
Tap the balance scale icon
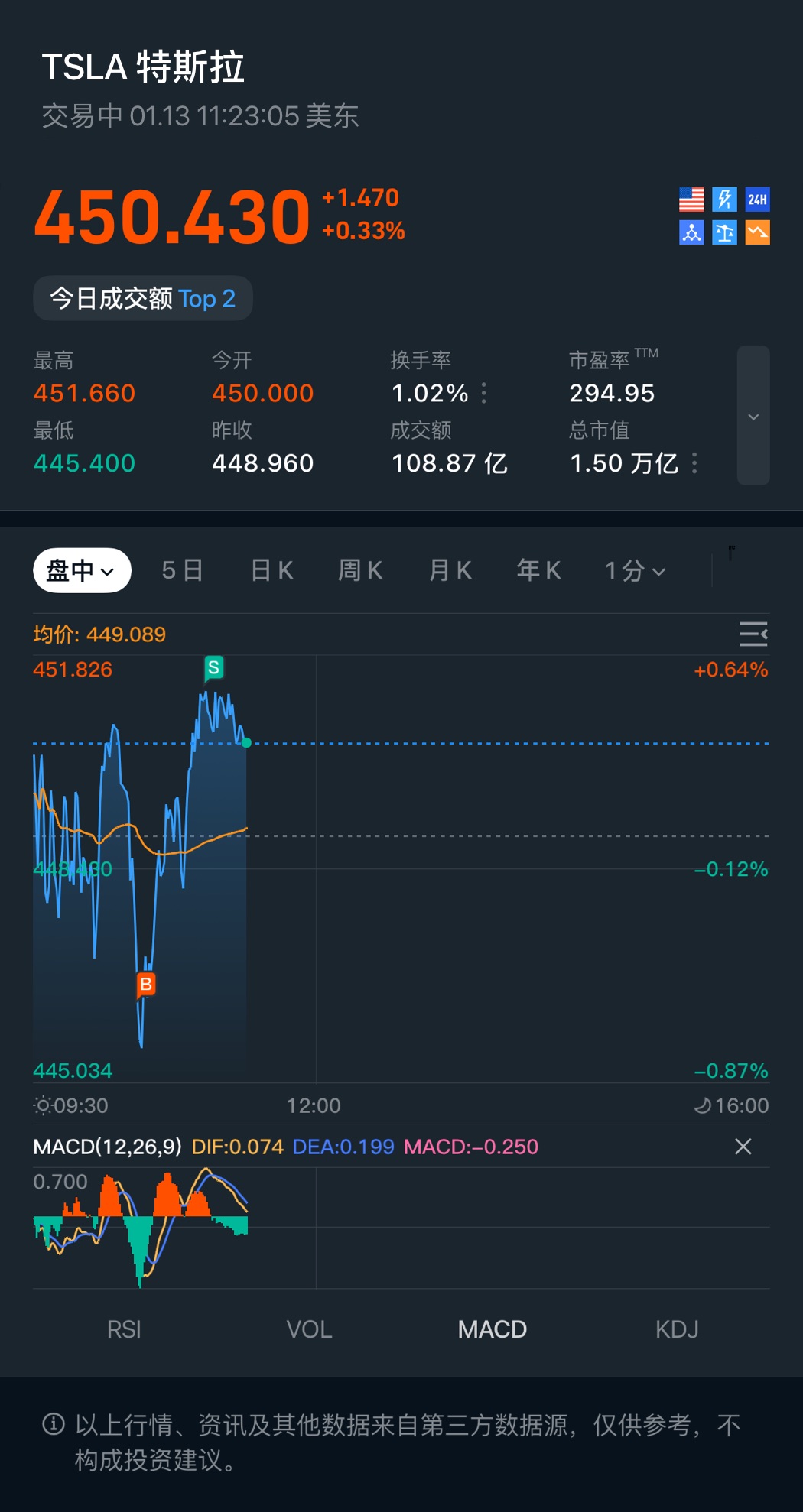tap(724, 232)
